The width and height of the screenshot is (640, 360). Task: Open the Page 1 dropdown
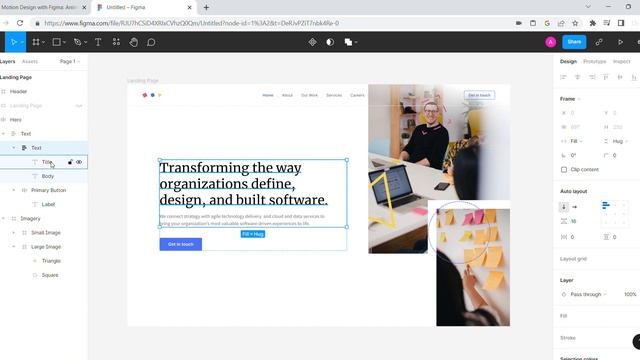70,62
